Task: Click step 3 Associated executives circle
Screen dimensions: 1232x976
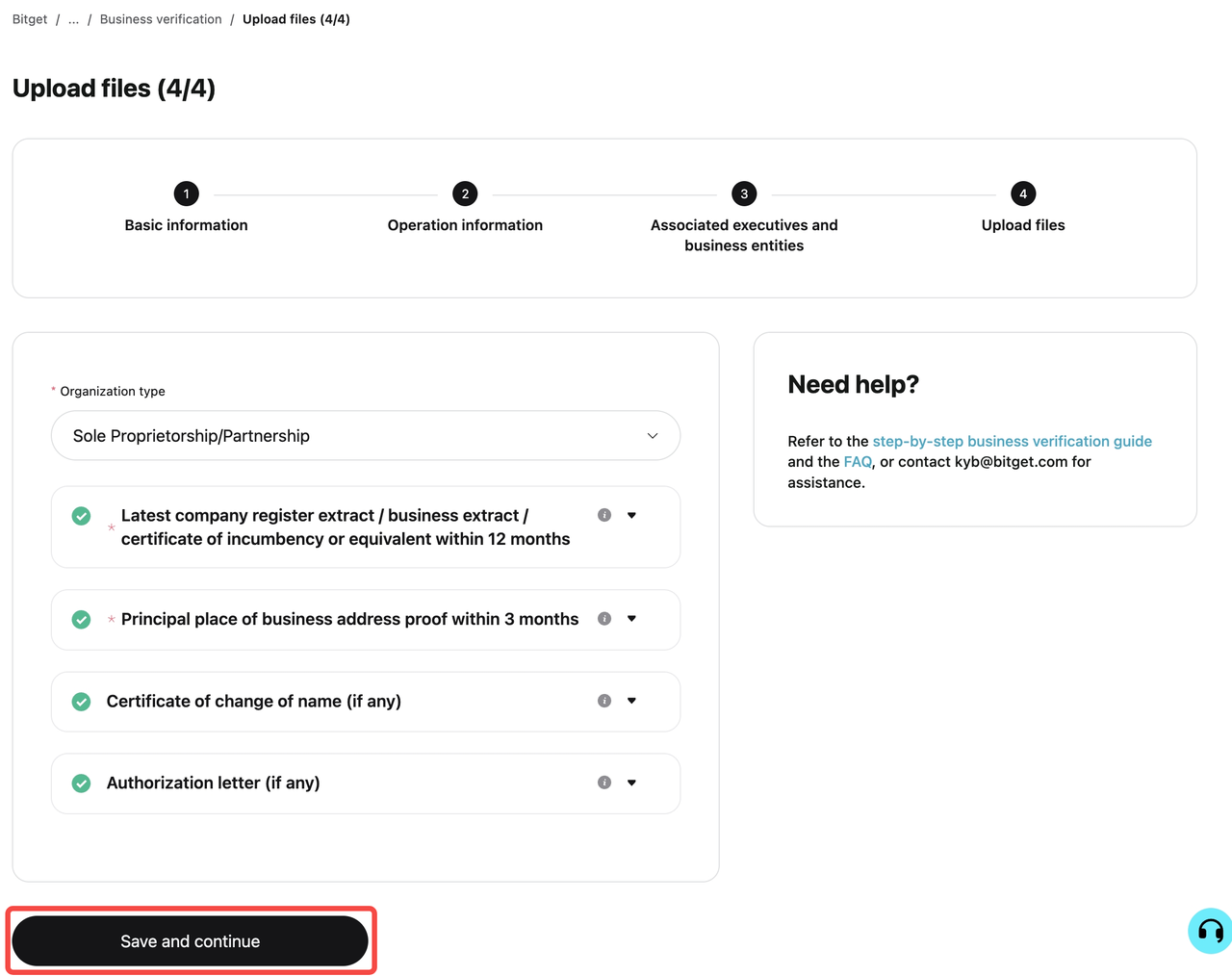Action: point(744,193)
